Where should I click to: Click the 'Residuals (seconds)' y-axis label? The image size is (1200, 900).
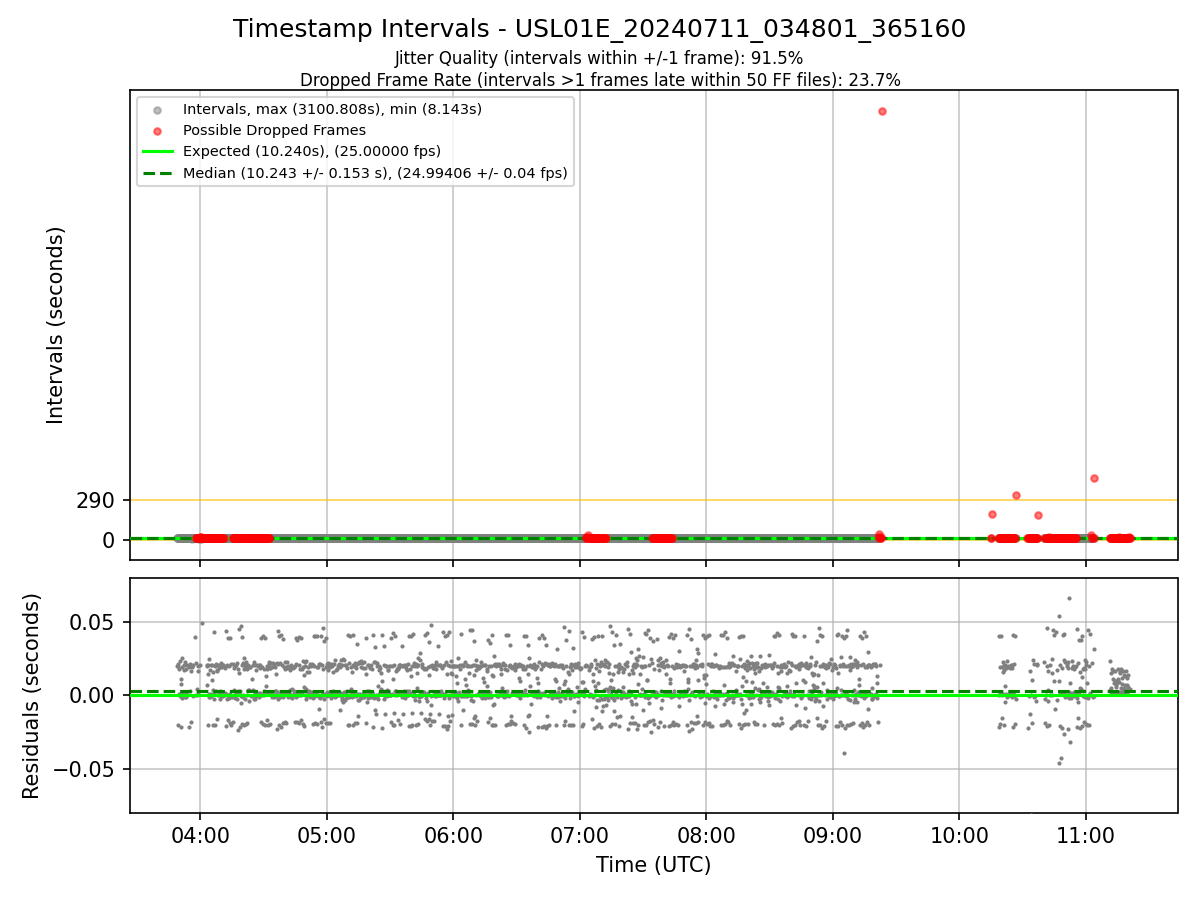pyautogui.click(x=32, y=696)
